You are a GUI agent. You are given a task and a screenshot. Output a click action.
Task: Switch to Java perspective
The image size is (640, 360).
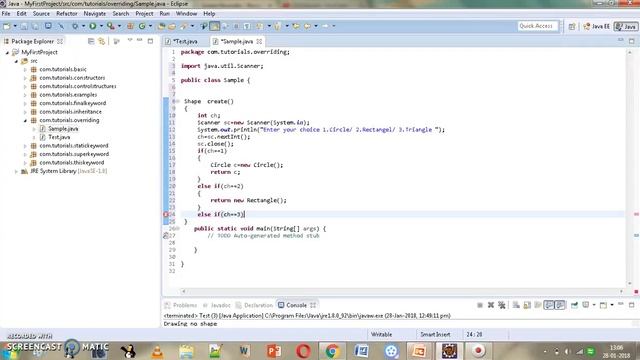pos(626,27)
